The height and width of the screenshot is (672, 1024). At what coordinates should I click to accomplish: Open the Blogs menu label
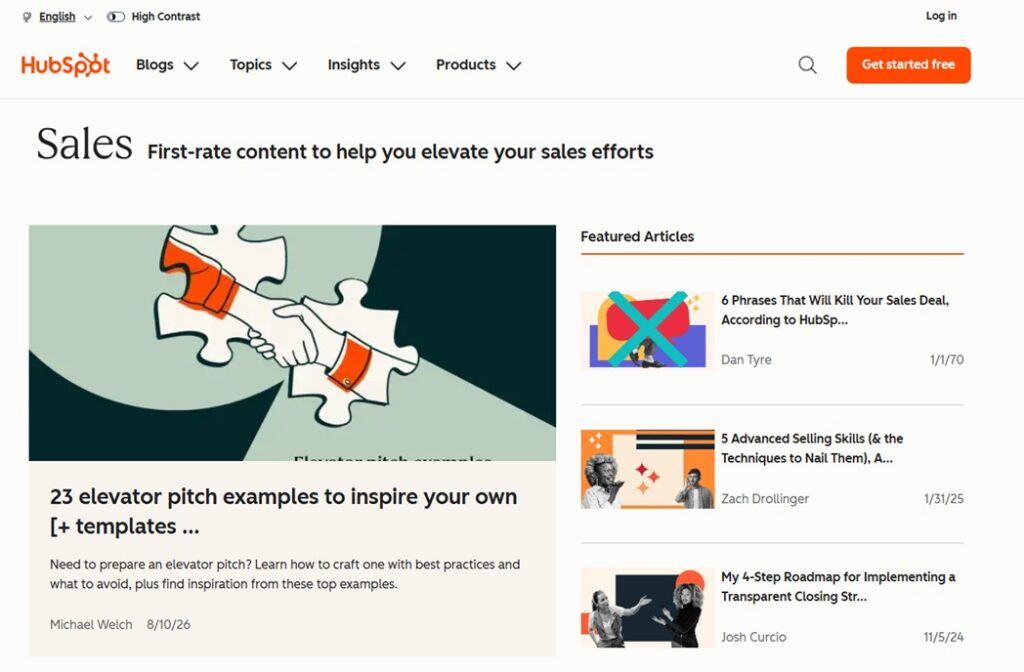(155, 65)
